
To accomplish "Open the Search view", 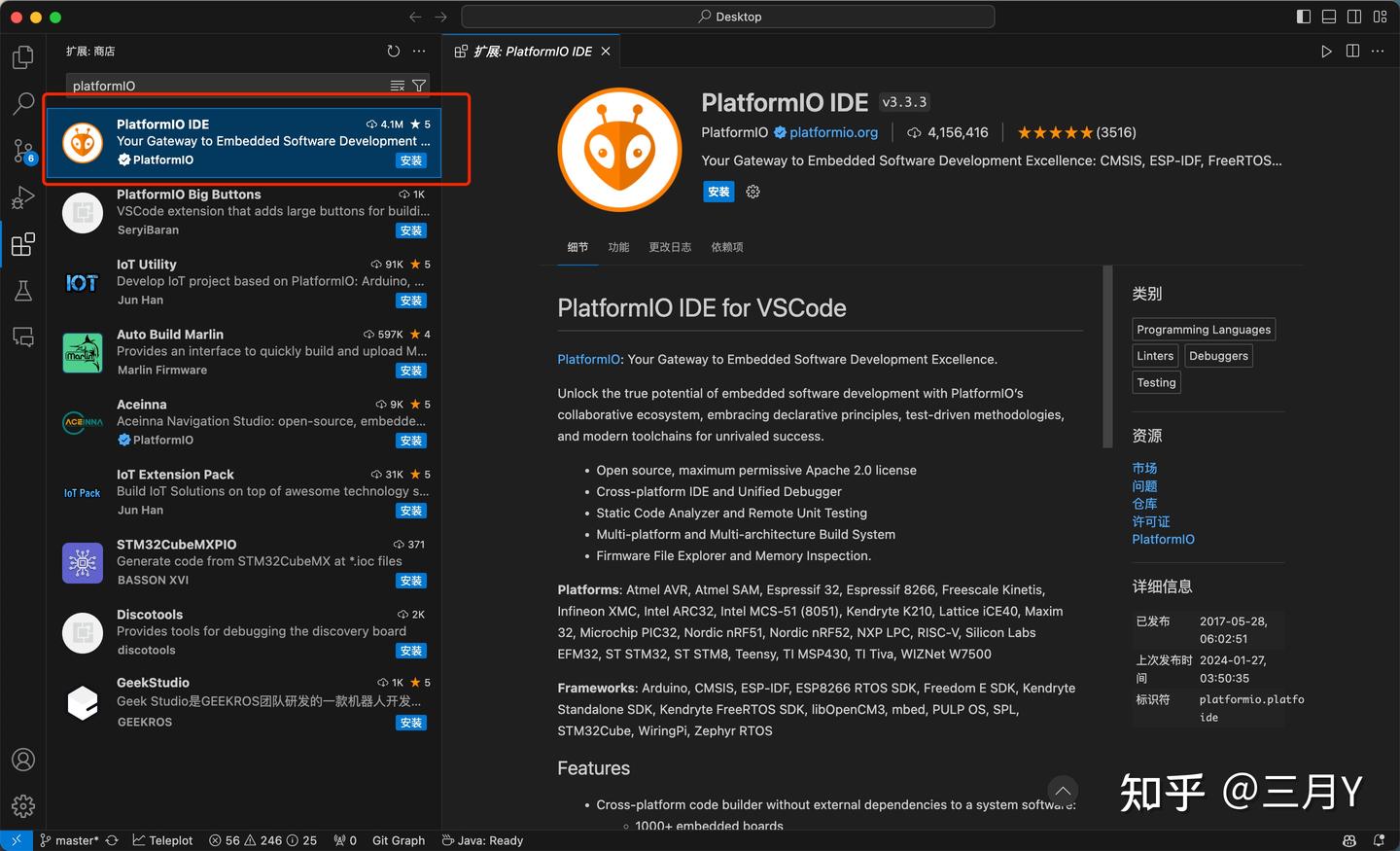I will tap(22, 103).
